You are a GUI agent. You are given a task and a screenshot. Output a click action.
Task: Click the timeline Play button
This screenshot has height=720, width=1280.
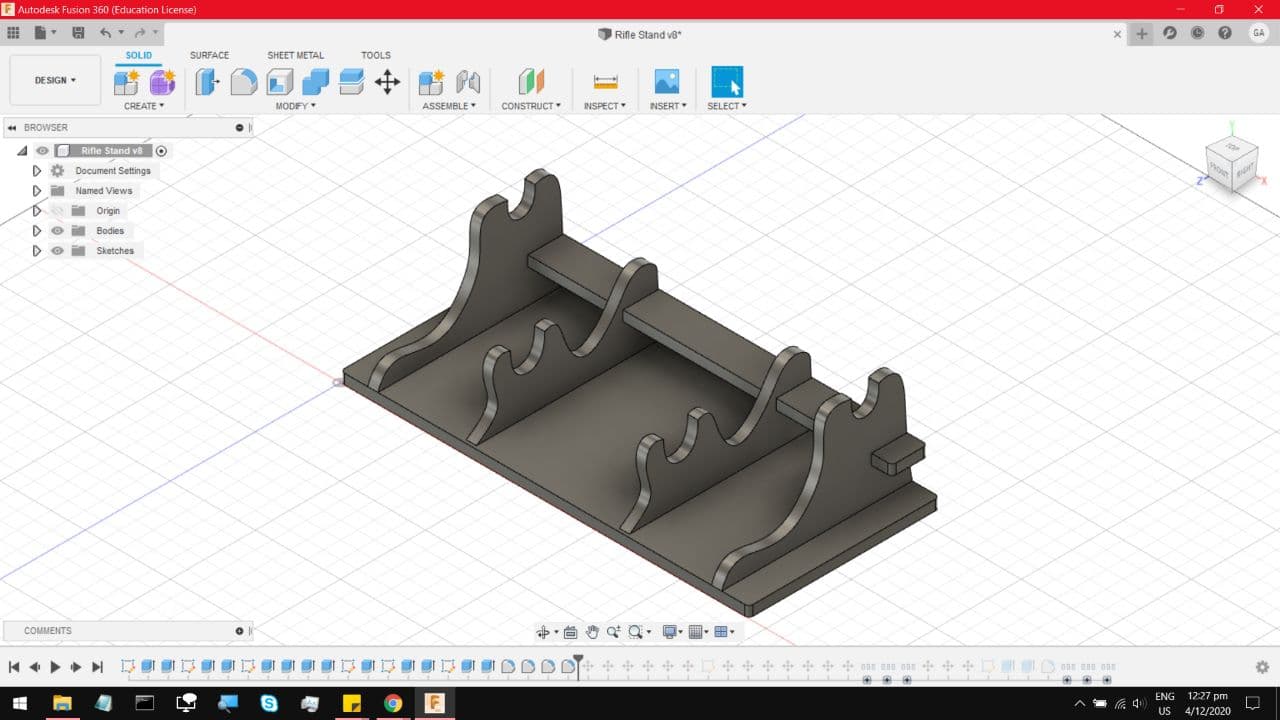click(x=55, y=667)
